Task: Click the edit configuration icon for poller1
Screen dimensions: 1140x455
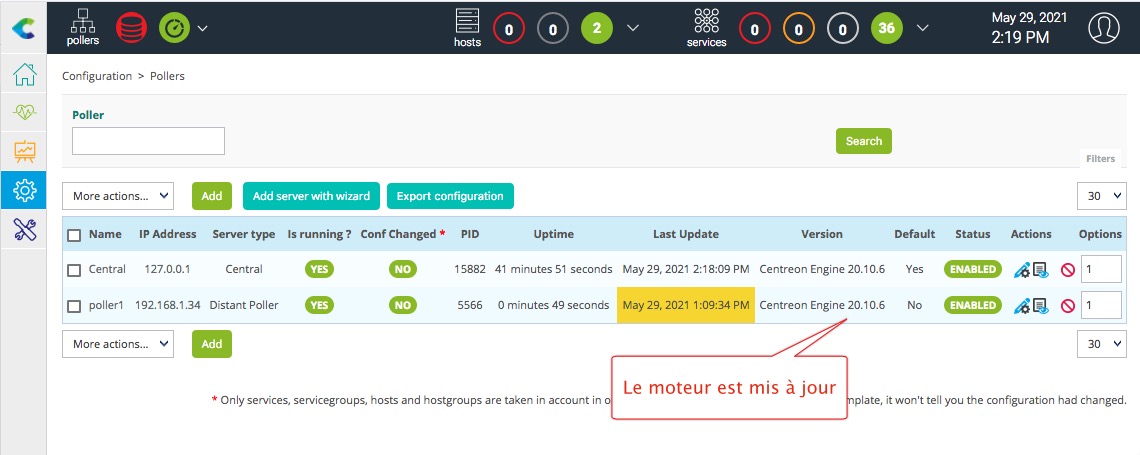Action: point(1021,306)
